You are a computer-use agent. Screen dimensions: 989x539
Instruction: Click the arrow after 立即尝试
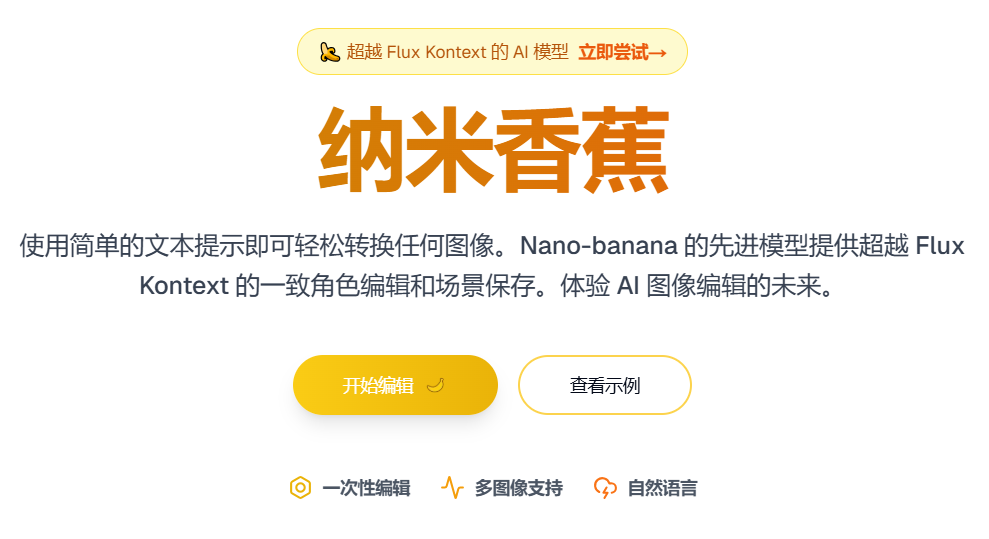point(658,52)
